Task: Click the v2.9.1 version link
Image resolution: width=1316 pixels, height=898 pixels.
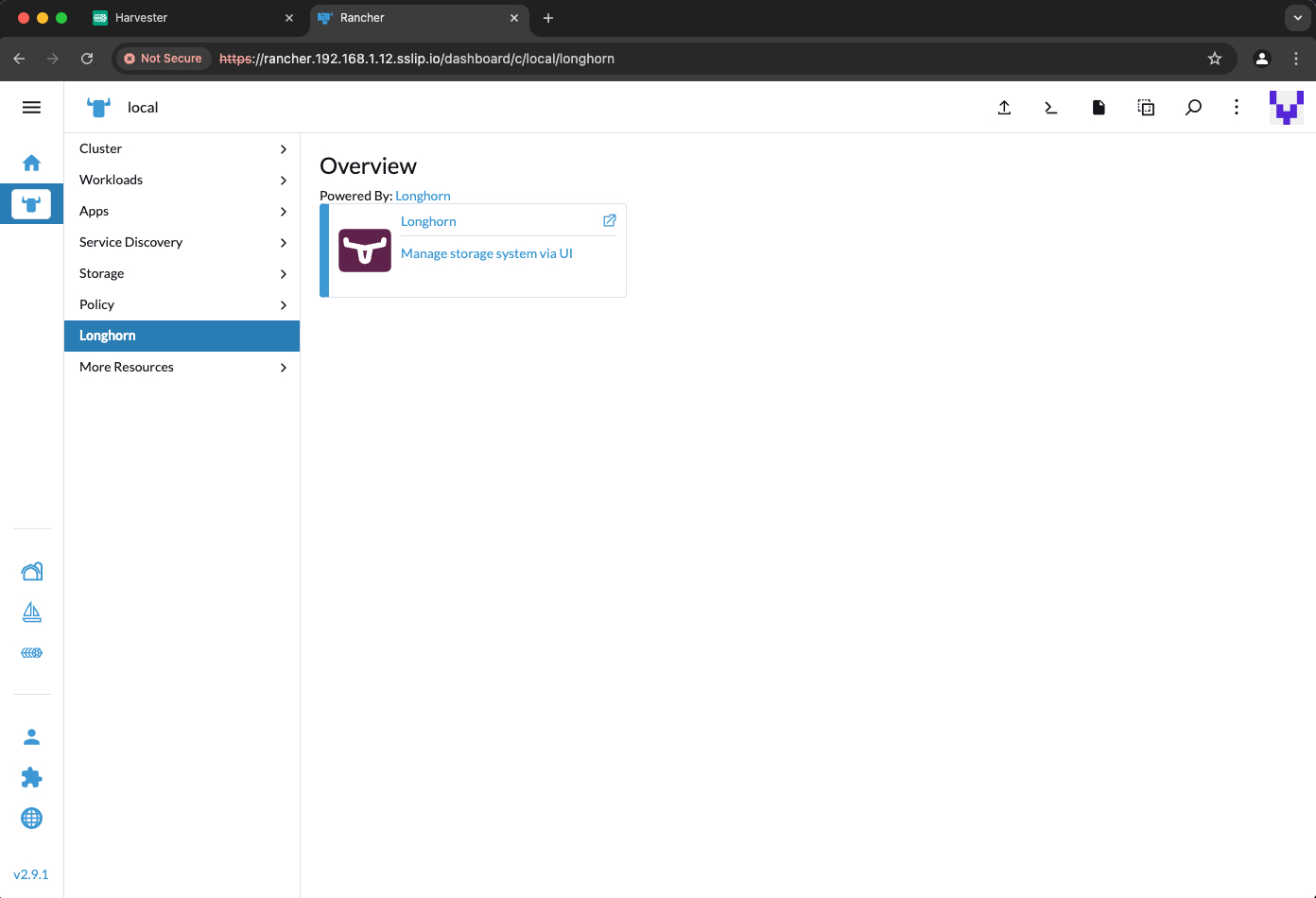Action: (x=31, y=874)
